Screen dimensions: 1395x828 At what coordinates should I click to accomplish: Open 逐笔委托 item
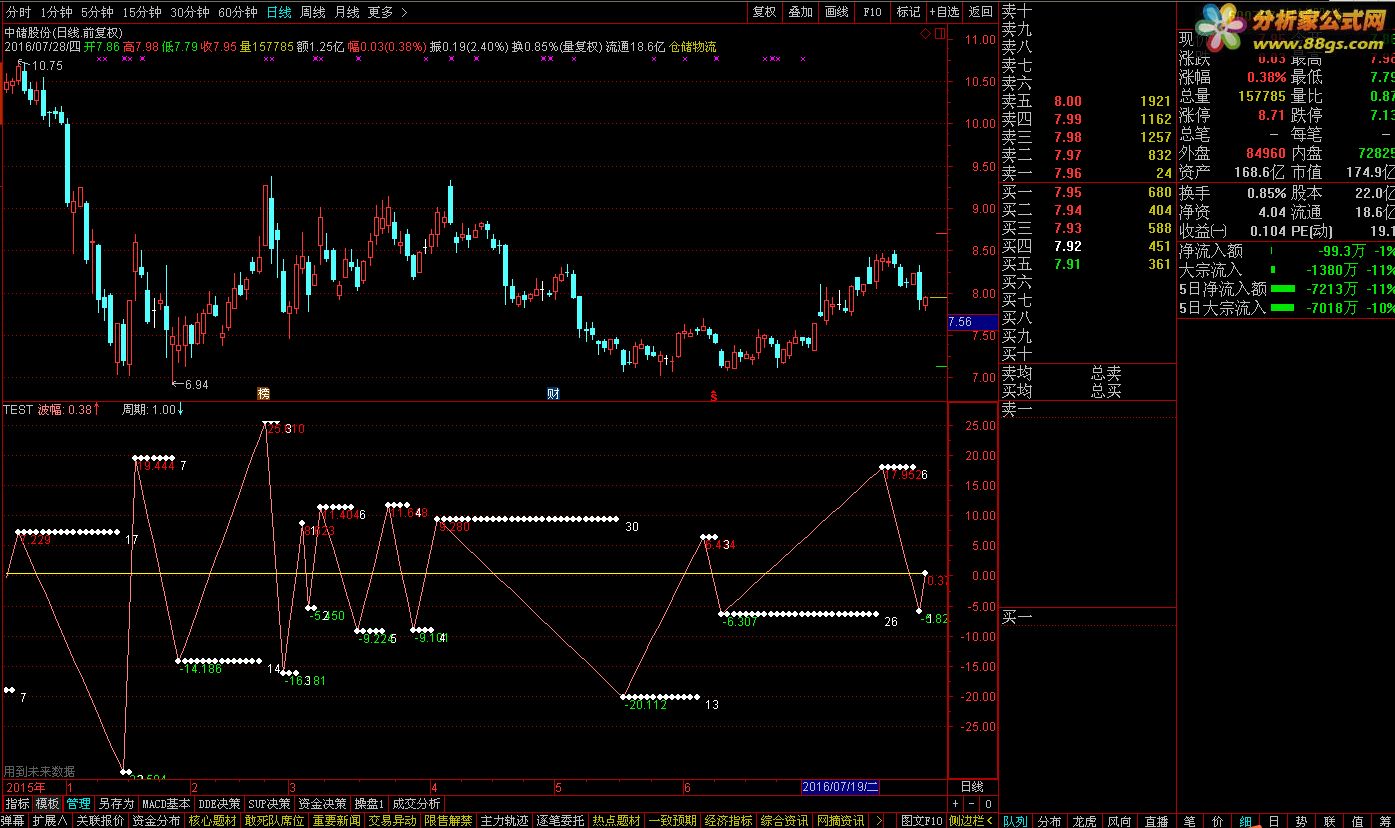(x=560, y=820)
